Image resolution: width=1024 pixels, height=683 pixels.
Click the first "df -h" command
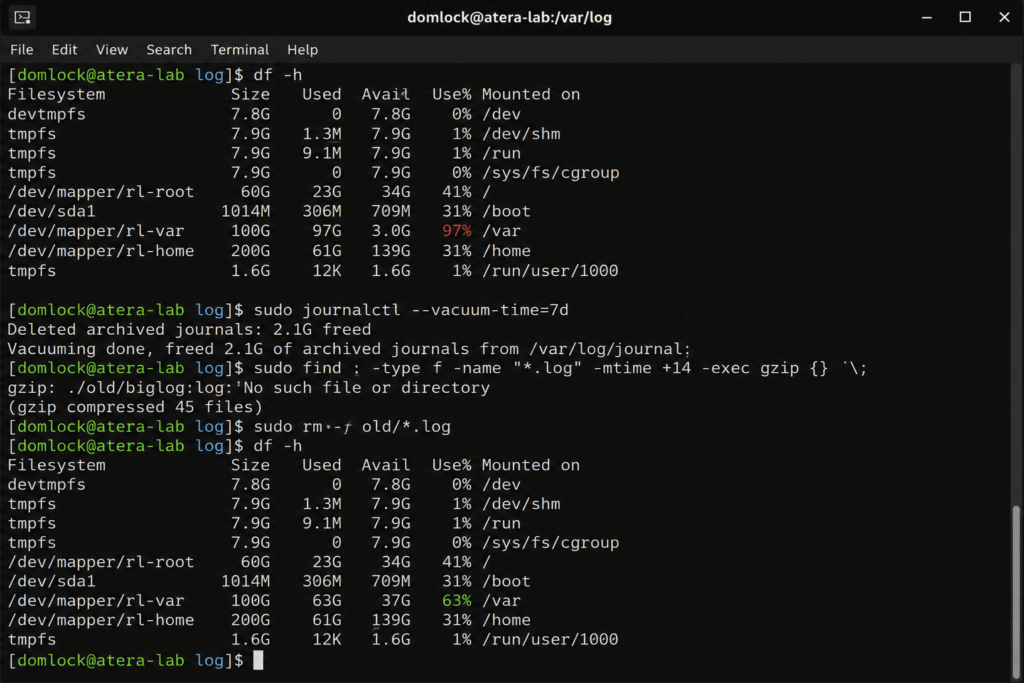pyautogui.click(x=278, y=75)
